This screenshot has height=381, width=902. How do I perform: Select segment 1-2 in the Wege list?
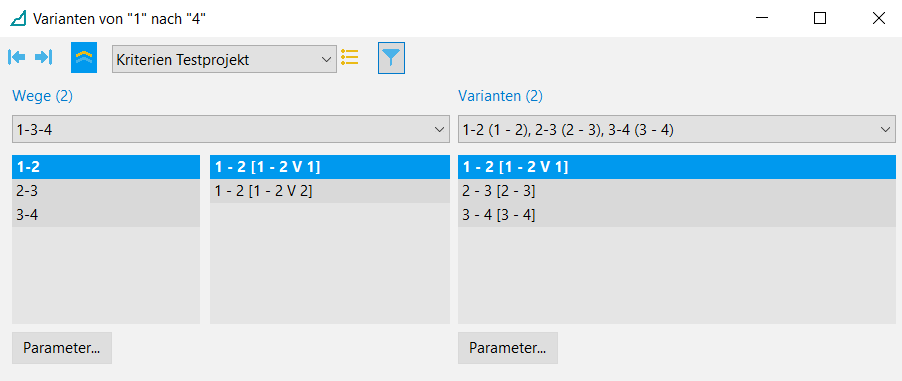tap(106, 167)
